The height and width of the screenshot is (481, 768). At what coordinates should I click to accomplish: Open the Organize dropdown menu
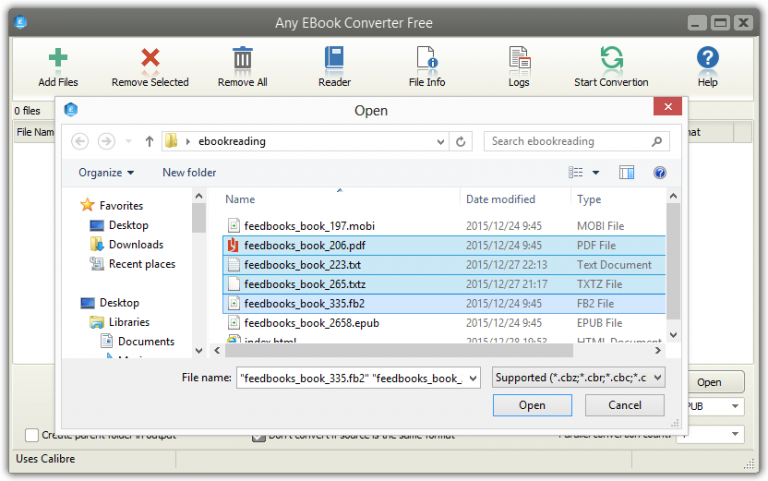[106, 172]
